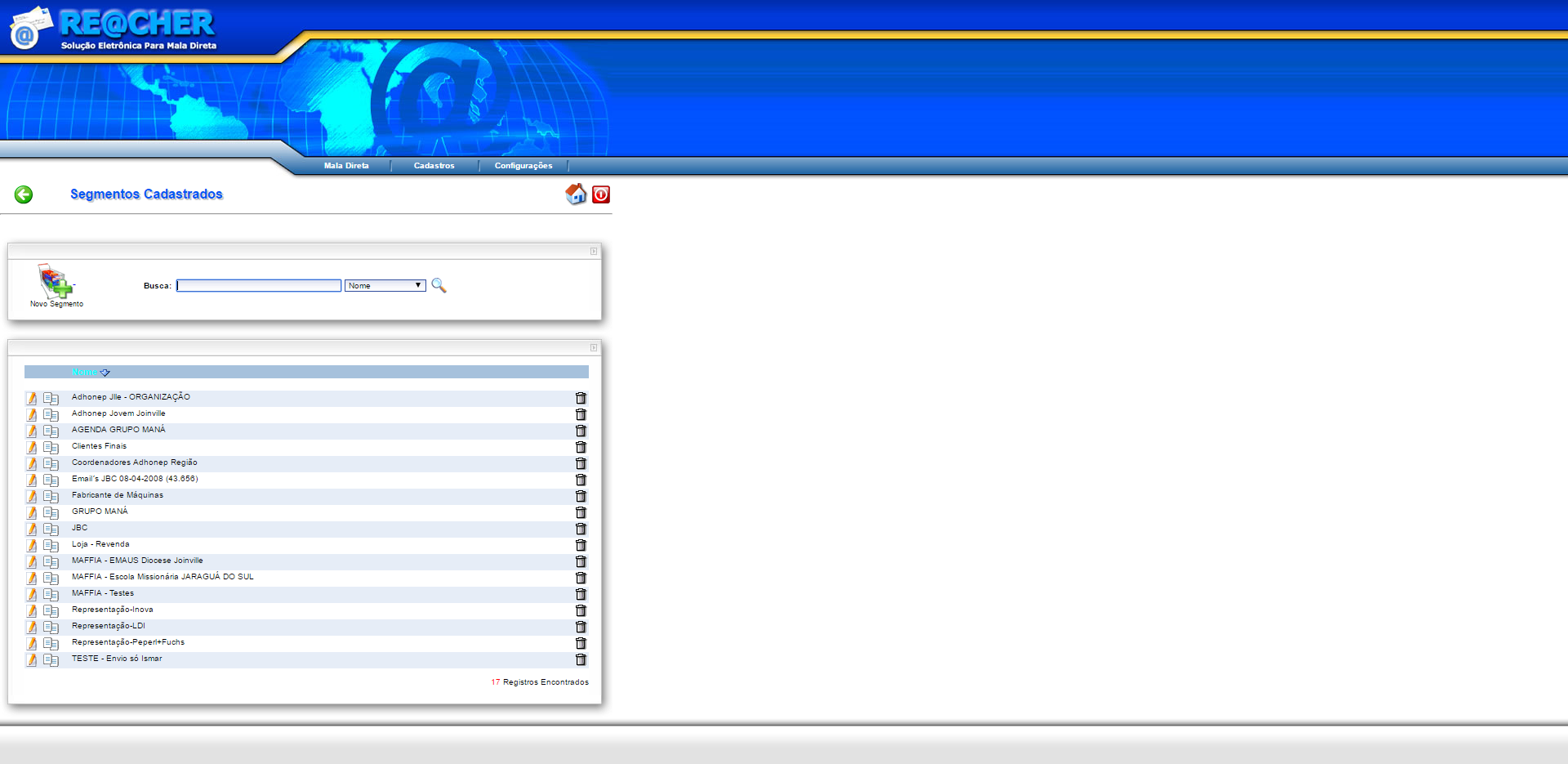Delete TESTE - Envio só Ismar segment
The width and height of the screenshot is (1568, 764).
coord(581,659)
